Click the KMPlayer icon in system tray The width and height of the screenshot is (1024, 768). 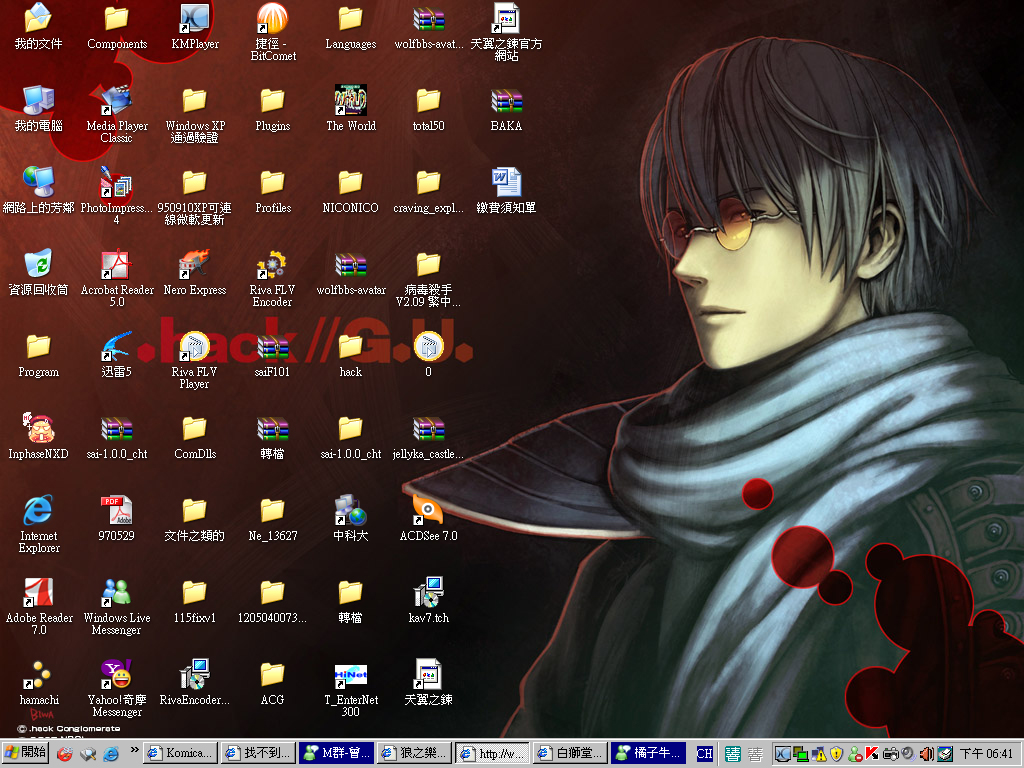pyautogui.click(x=783, y=754)
